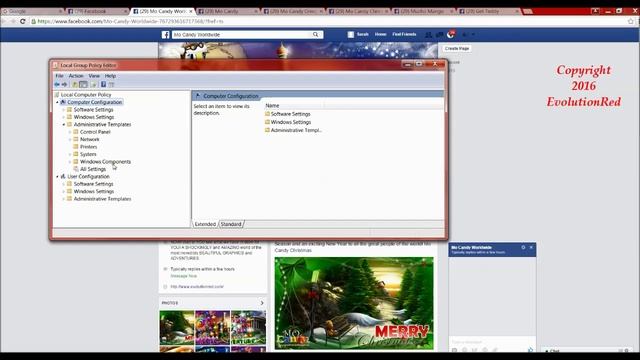The height and width of the screenshot is (360, 640).
Task: Switch to the first Mo Candy browser tab
Action: point(163,11)
